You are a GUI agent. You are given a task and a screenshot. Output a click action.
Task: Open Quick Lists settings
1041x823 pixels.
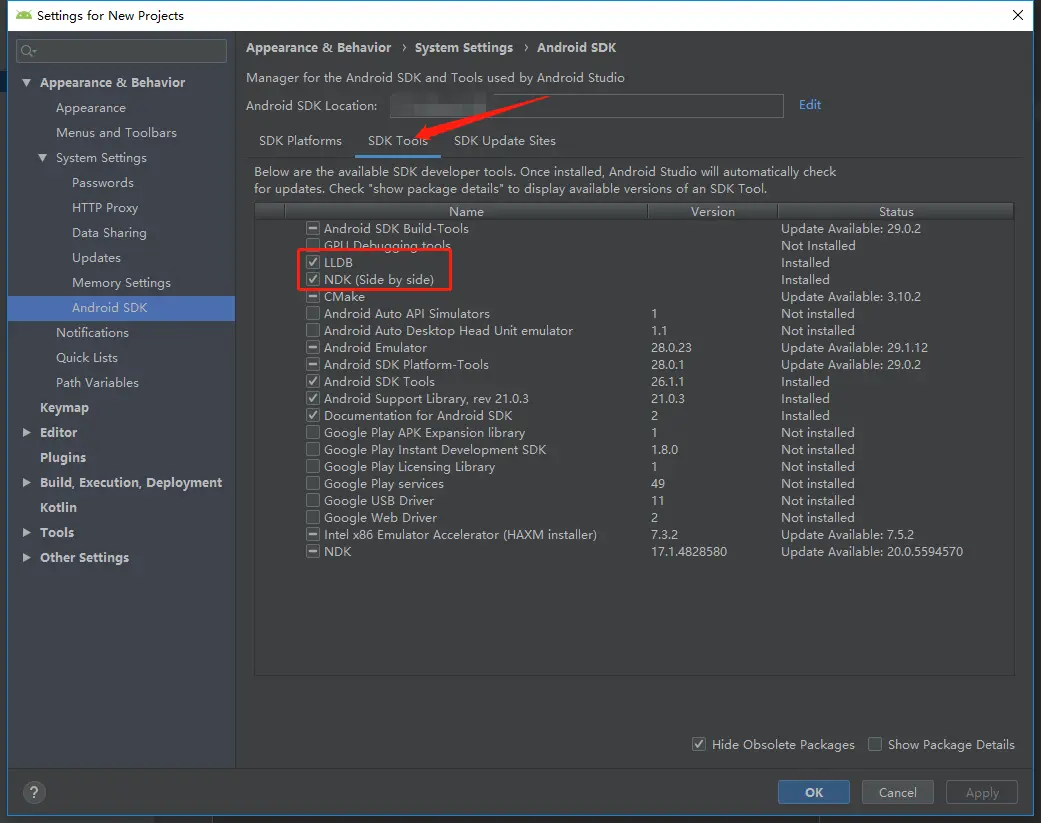click(x=87, y=358)
